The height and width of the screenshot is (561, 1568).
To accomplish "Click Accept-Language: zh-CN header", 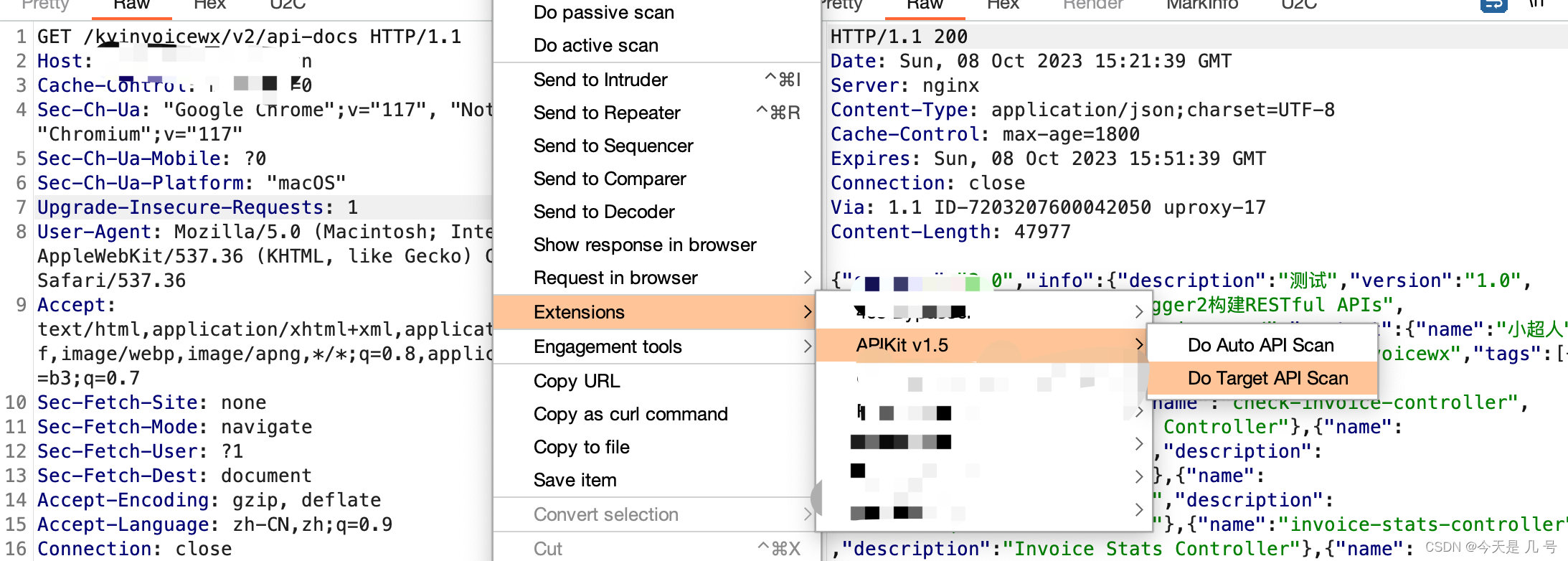I will point(215,524).
